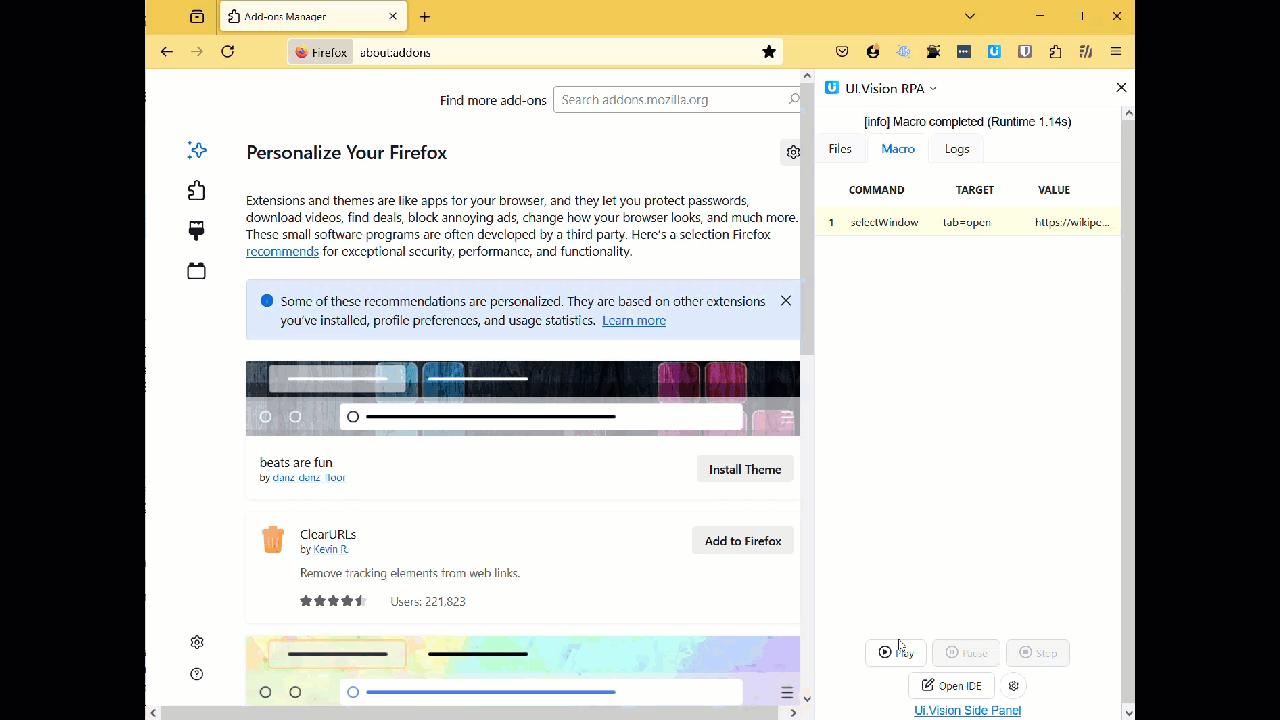Image resolution: width=1280 pixels, height=720 pixels.
Task: Open the danz danz floor author link
Action: (309, 478)
